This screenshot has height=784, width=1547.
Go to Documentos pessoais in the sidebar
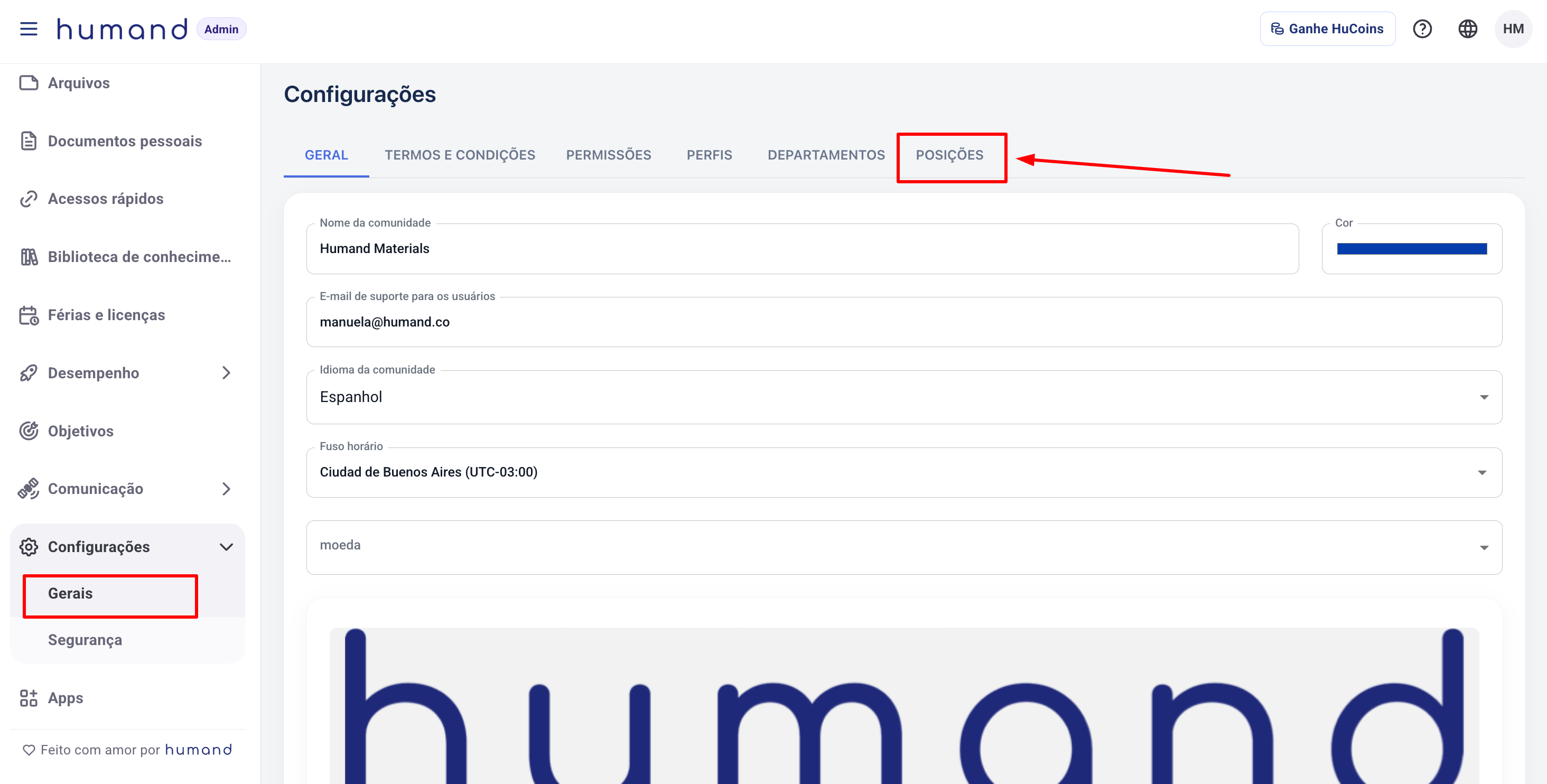(127, 141)
